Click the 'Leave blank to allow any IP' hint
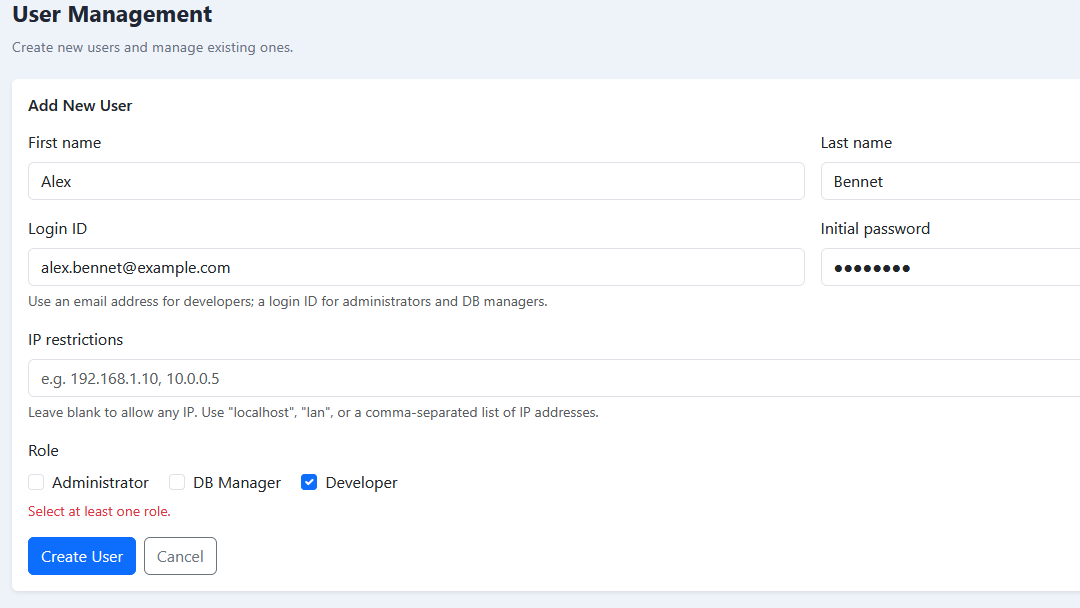 313,412
